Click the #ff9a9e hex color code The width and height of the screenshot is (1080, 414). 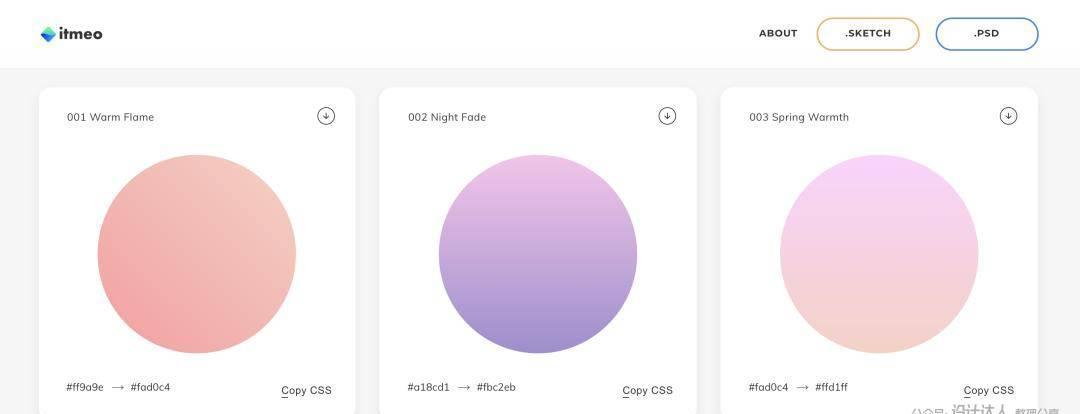tap(85, 387)
